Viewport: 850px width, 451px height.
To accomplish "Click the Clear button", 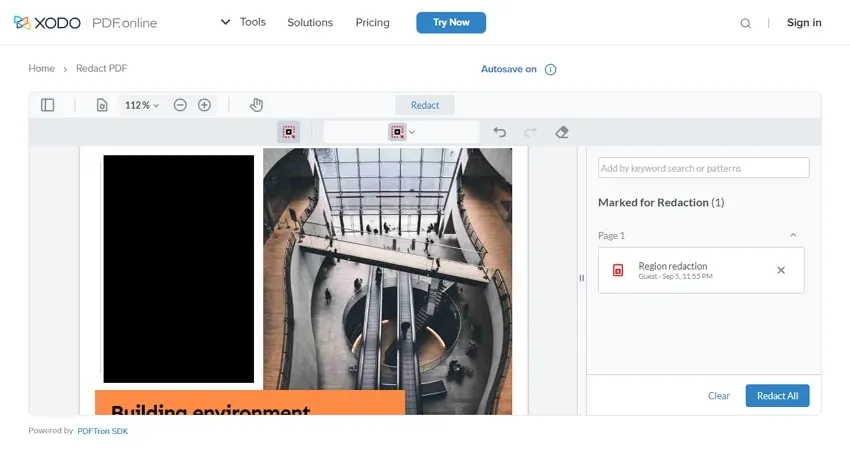I will (x=719, y=396).
